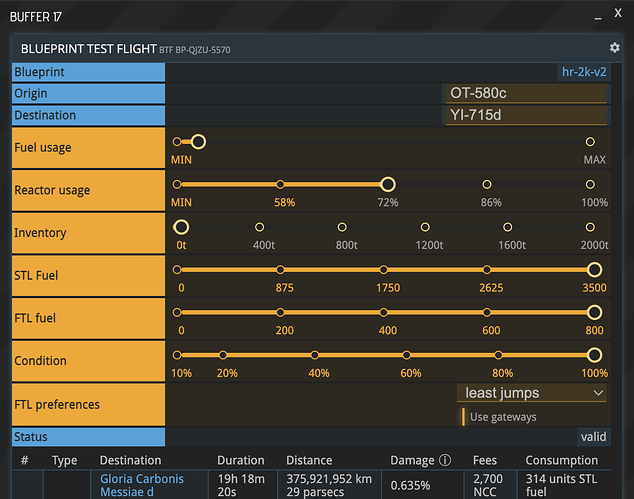Image resolution: width=634 pixels, height=499 pixels.
Task: Select the 314 units STL fuel cell
Action: tap(564, 485)
